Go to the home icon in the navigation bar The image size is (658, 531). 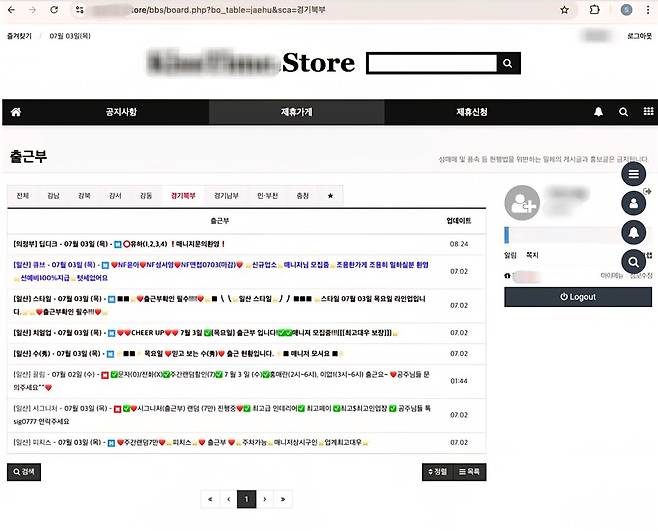pyautogui.click(x=16, y=112)
